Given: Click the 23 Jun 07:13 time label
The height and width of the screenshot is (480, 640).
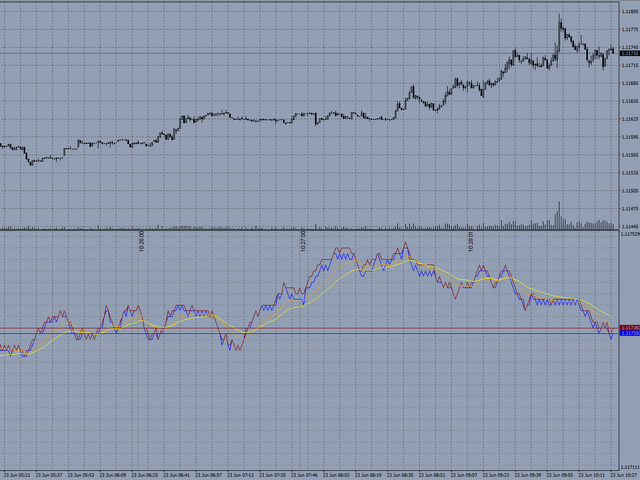Looking at the screenshot, I should click(240, 475).
